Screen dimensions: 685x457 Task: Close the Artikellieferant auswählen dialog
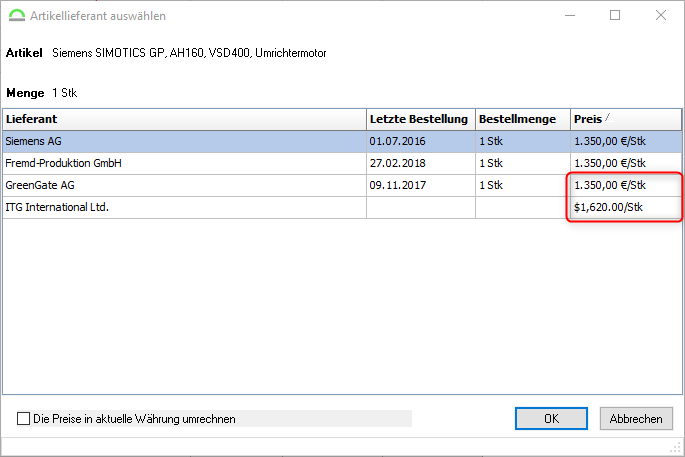click(x=661, y=15)
